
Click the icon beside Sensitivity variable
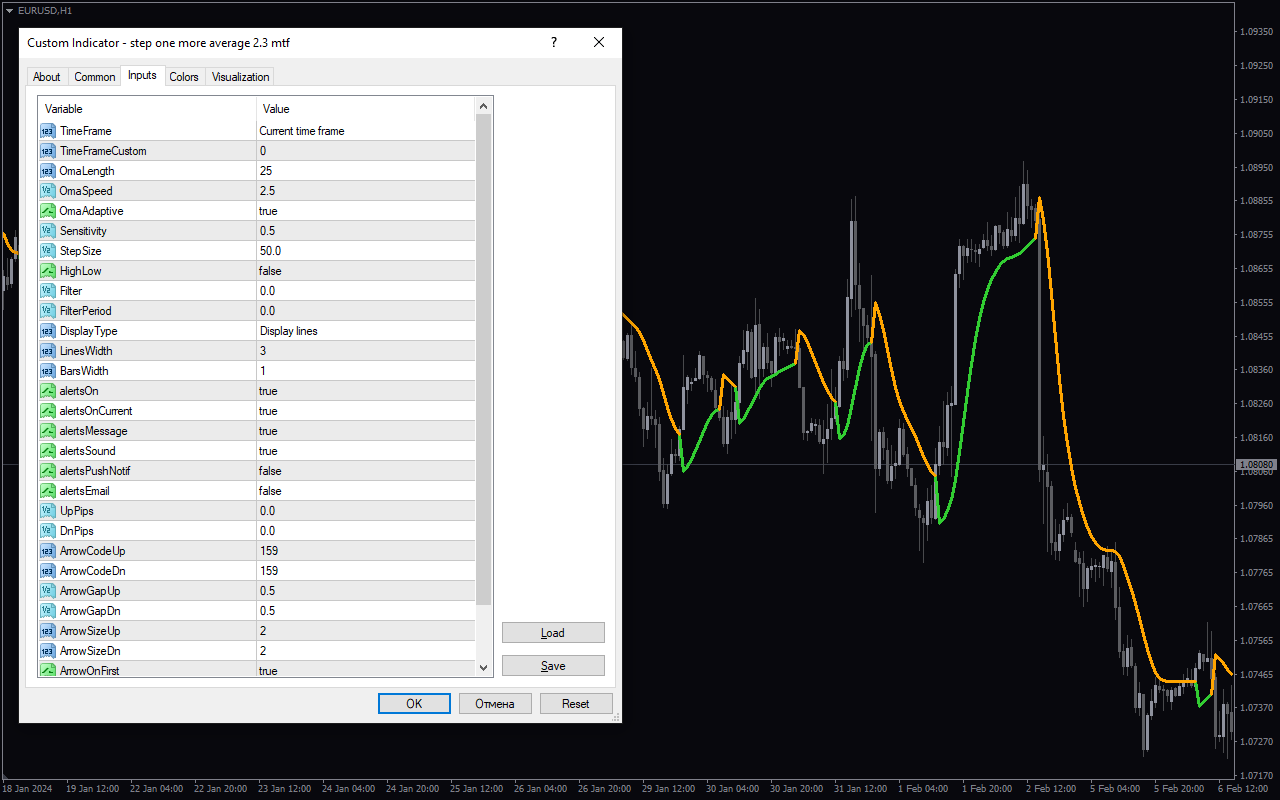[x=47, y=231]
